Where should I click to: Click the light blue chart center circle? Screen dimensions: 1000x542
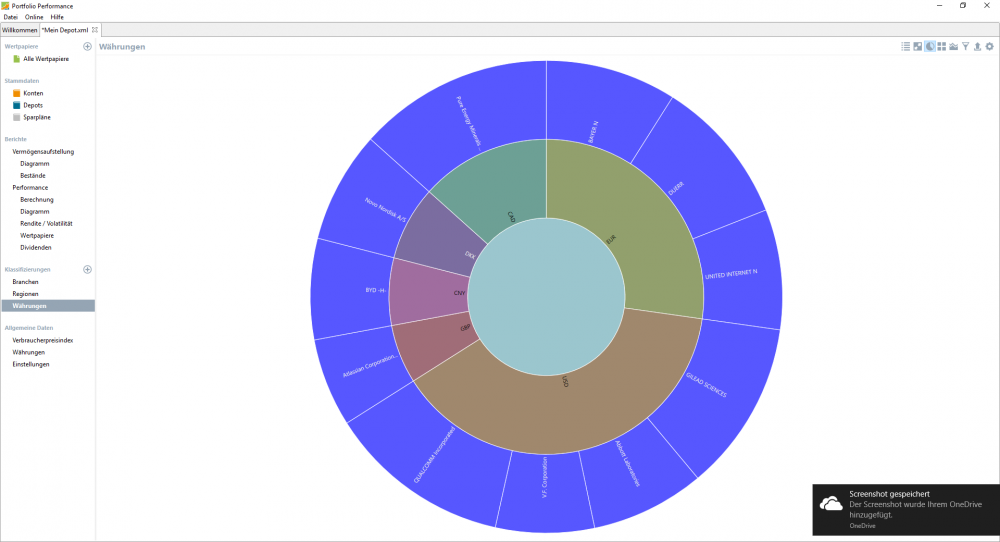[547, 297]
